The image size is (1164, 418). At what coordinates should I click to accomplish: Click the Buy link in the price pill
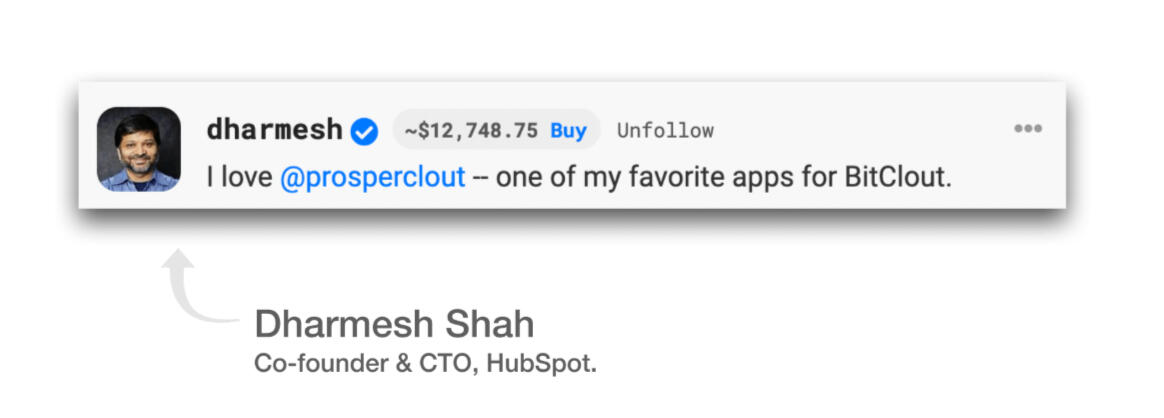point(568,130)
